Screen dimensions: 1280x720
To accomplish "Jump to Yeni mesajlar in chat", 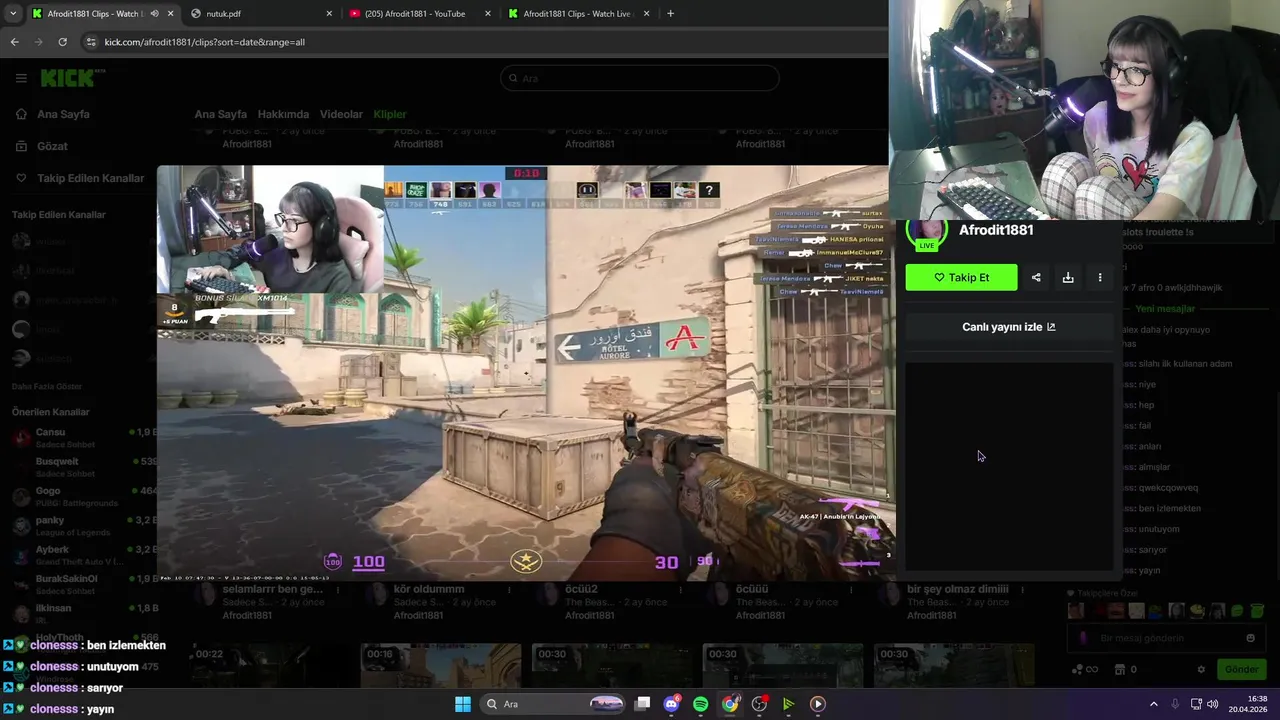I will [x=1165, y=309].
